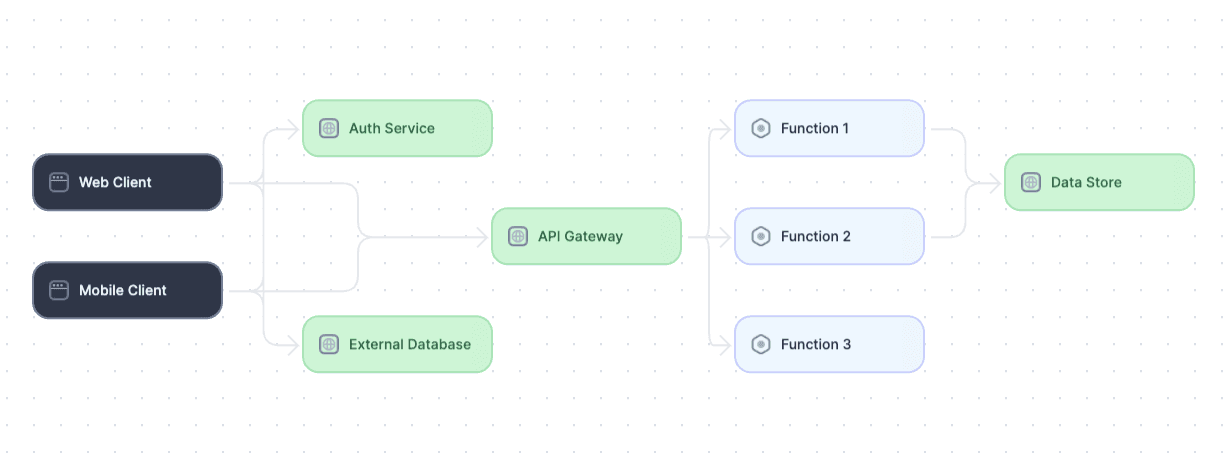The width and height of the screenshot is (1226, 453).
Task: Select the Auth Service node label
Action: point(392,128)
